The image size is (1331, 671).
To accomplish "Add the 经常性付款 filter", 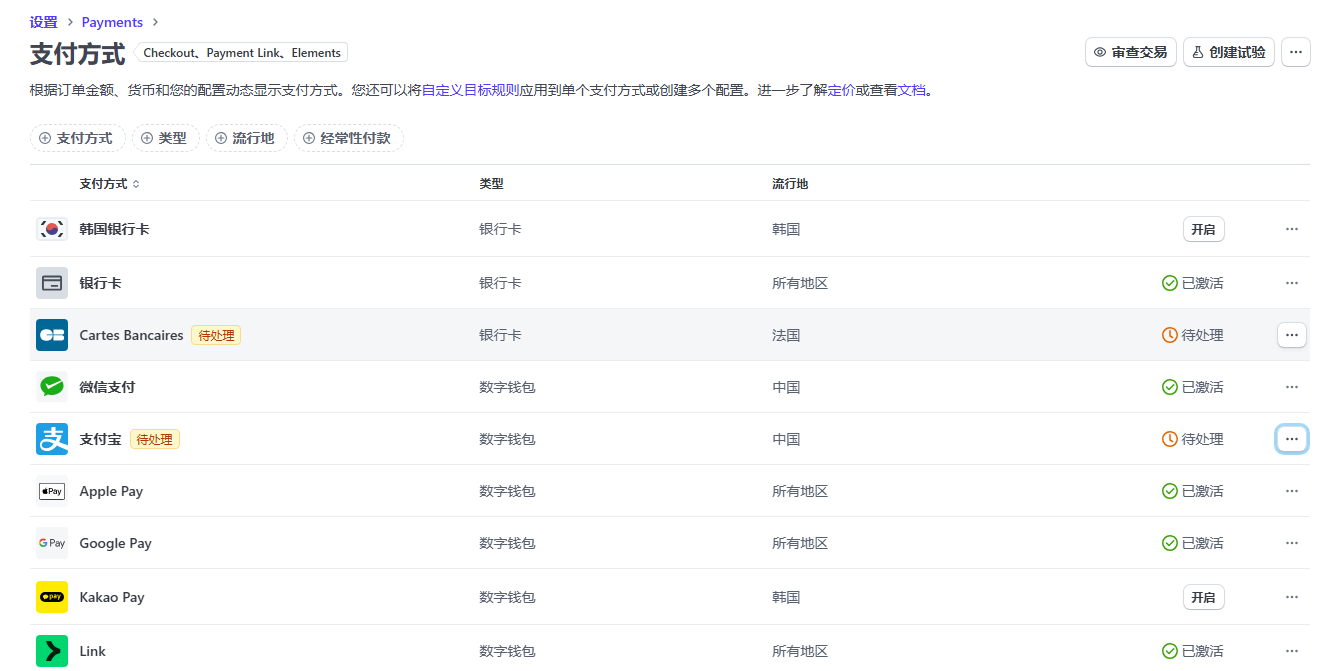I will [349, 138].
